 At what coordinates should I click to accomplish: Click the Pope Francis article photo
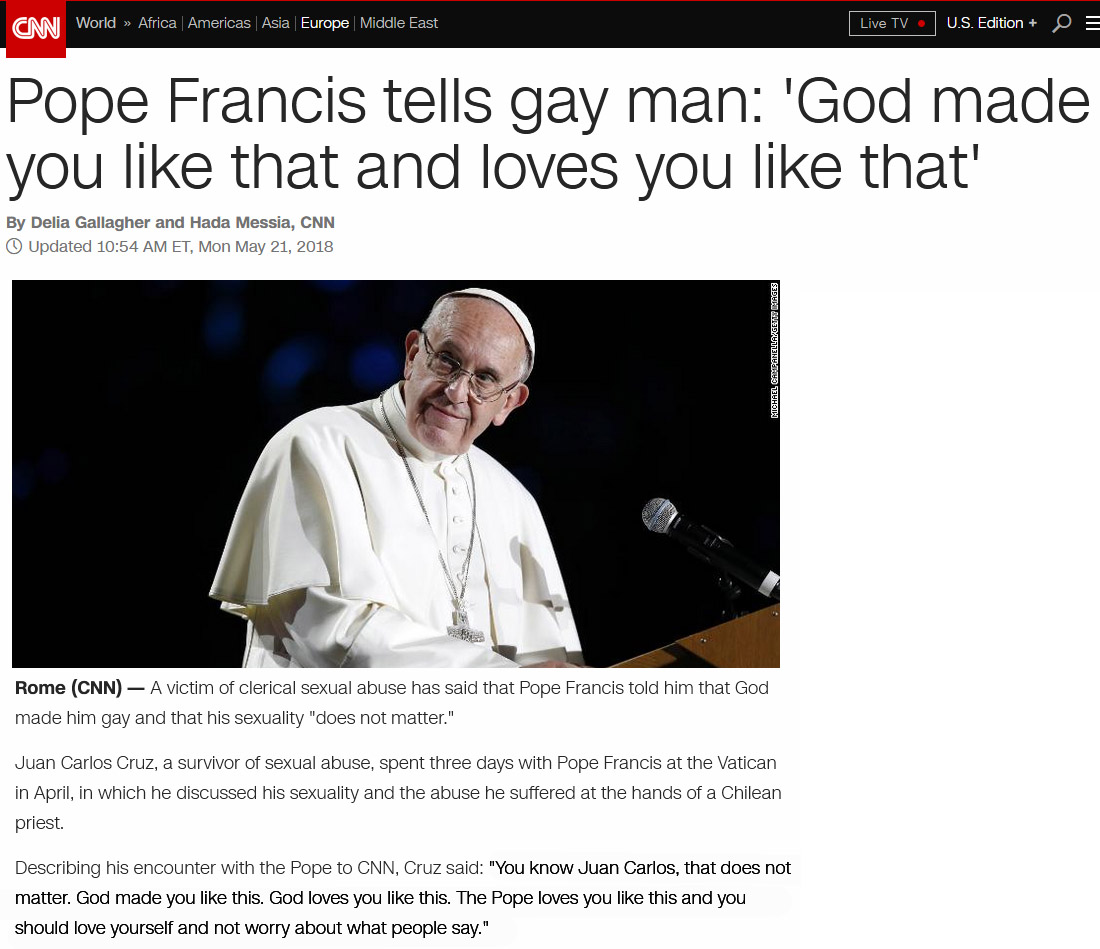(x=396, y=473)
